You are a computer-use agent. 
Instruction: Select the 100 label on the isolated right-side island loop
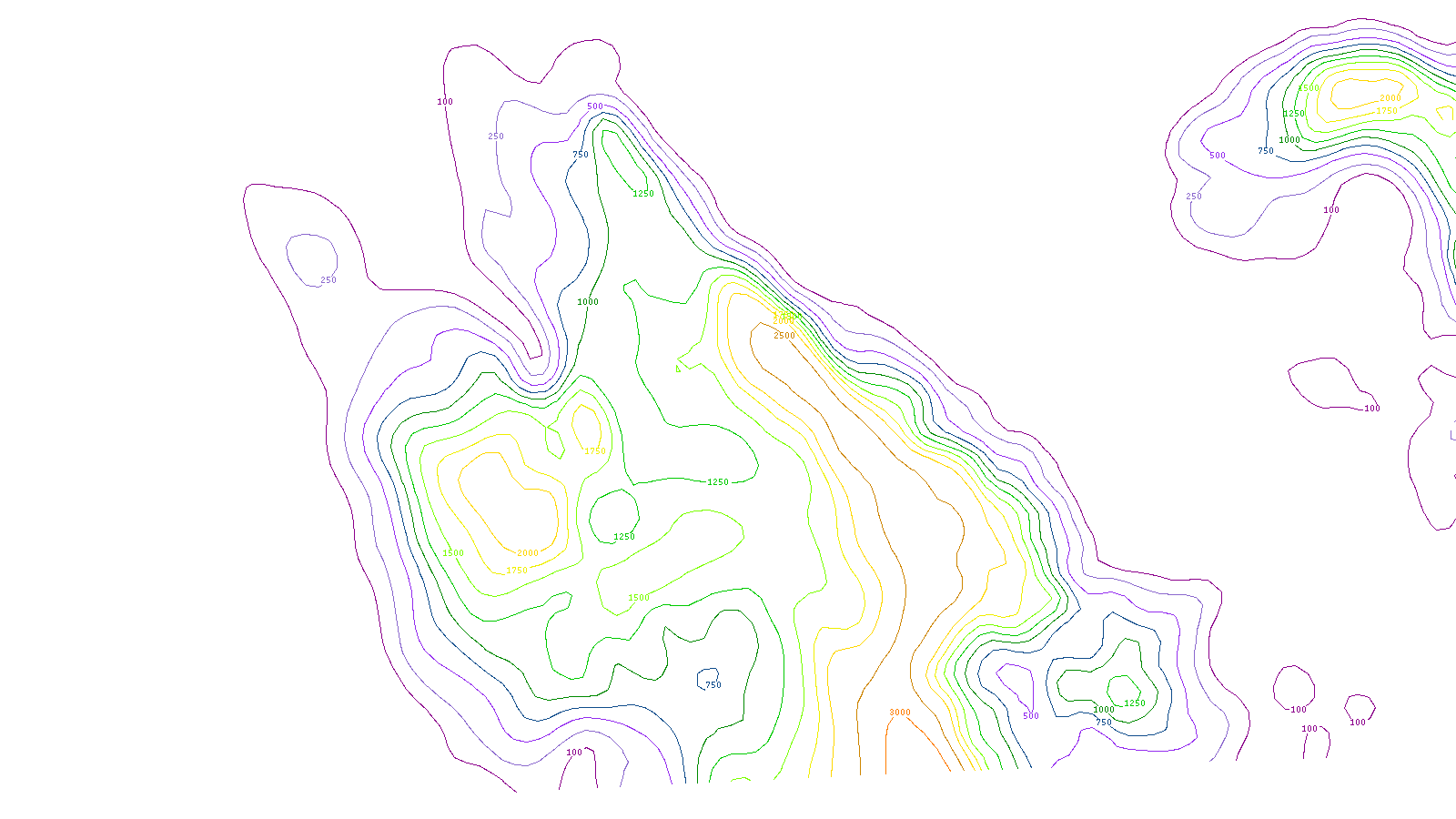tap(1372, 409)
